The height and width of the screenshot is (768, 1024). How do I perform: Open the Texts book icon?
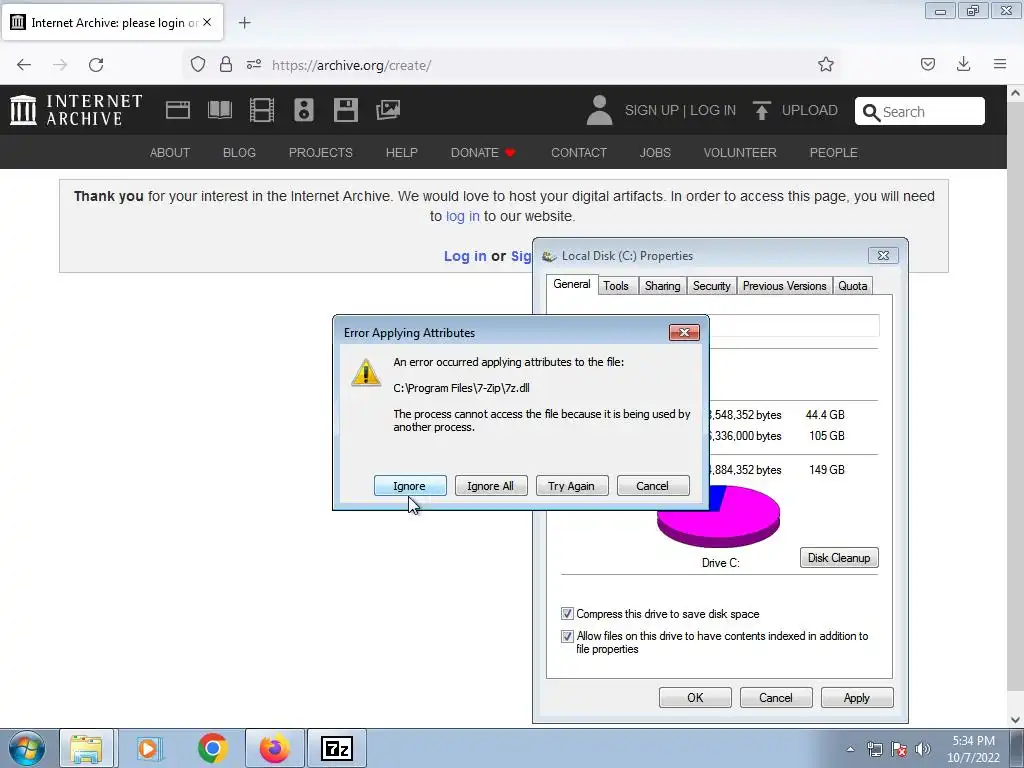coord(220,110)
